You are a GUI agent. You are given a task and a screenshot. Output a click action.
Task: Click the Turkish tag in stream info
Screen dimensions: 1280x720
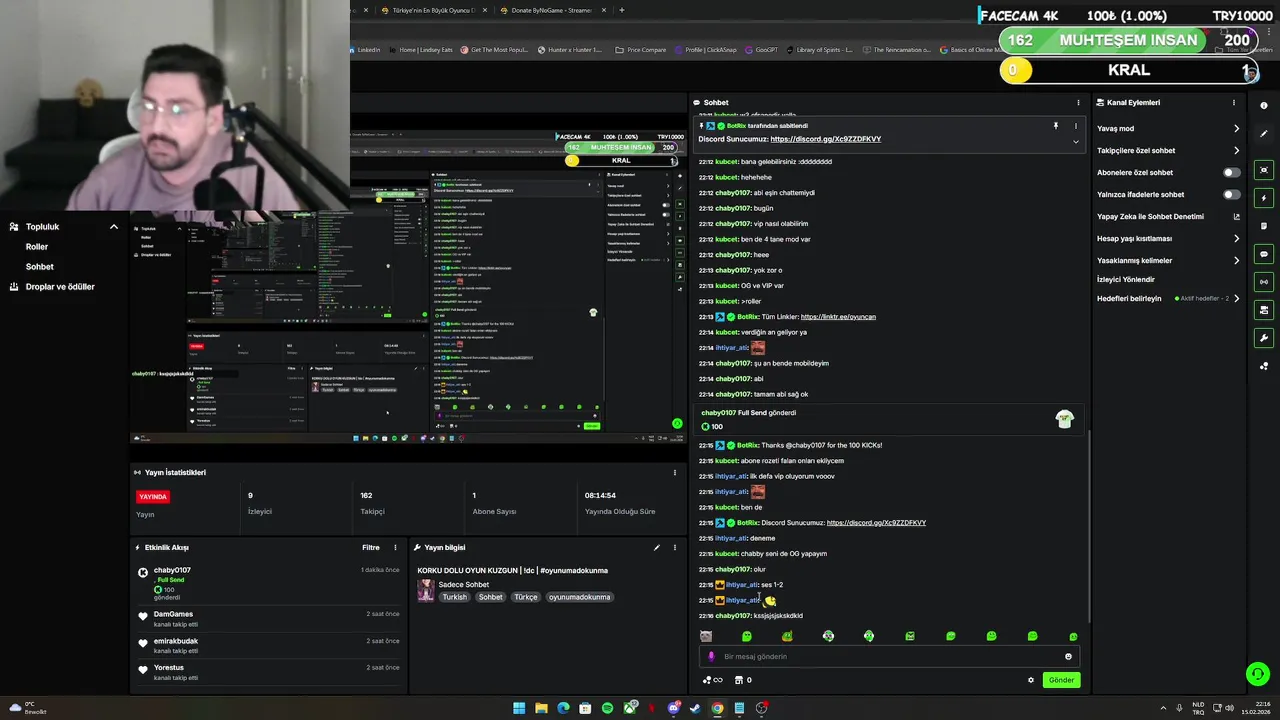(x=455, y=597)
